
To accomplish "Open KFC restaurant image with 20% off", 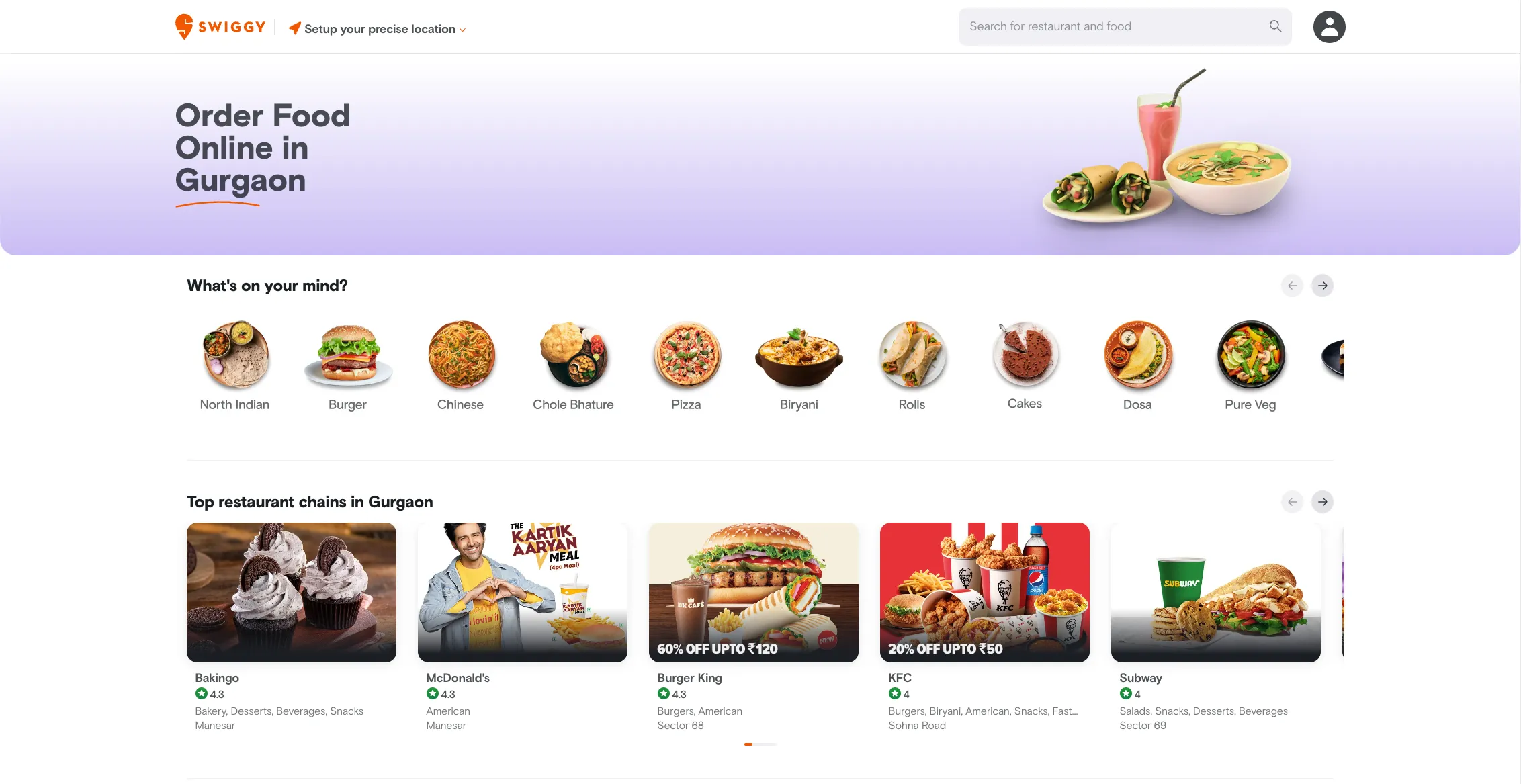I will (984, 592).
